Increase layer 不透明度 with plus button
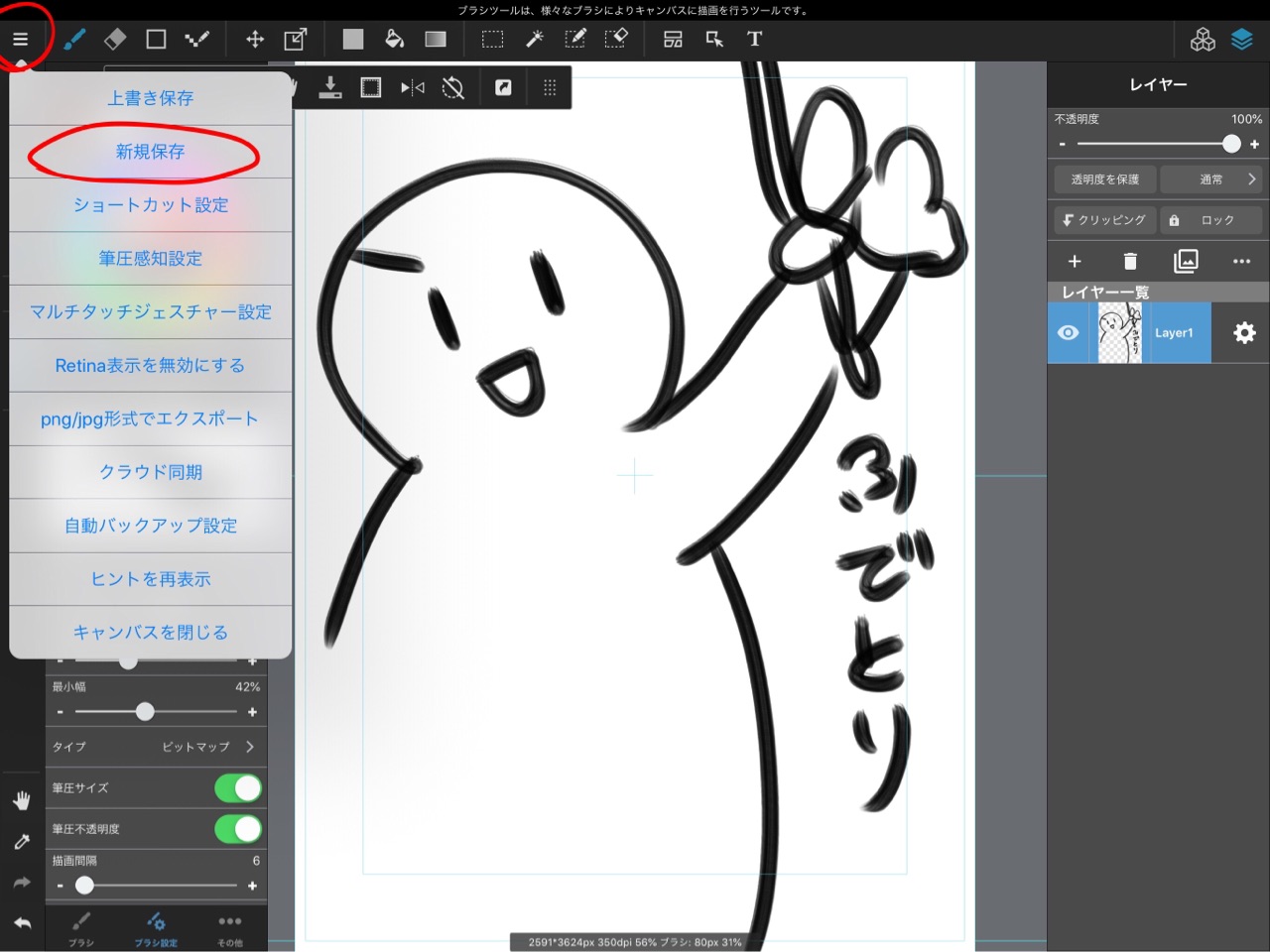The image size is (1270, 952). point(1254,144)
